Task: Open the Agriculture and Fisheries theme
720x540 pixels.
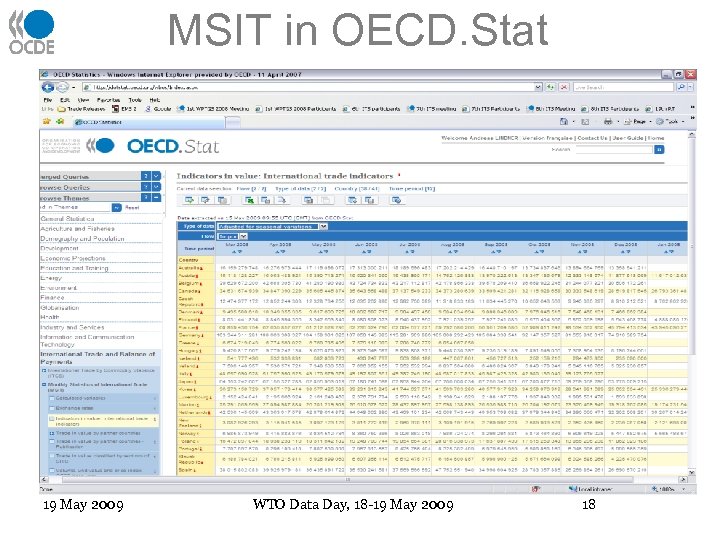Action: 78,229
